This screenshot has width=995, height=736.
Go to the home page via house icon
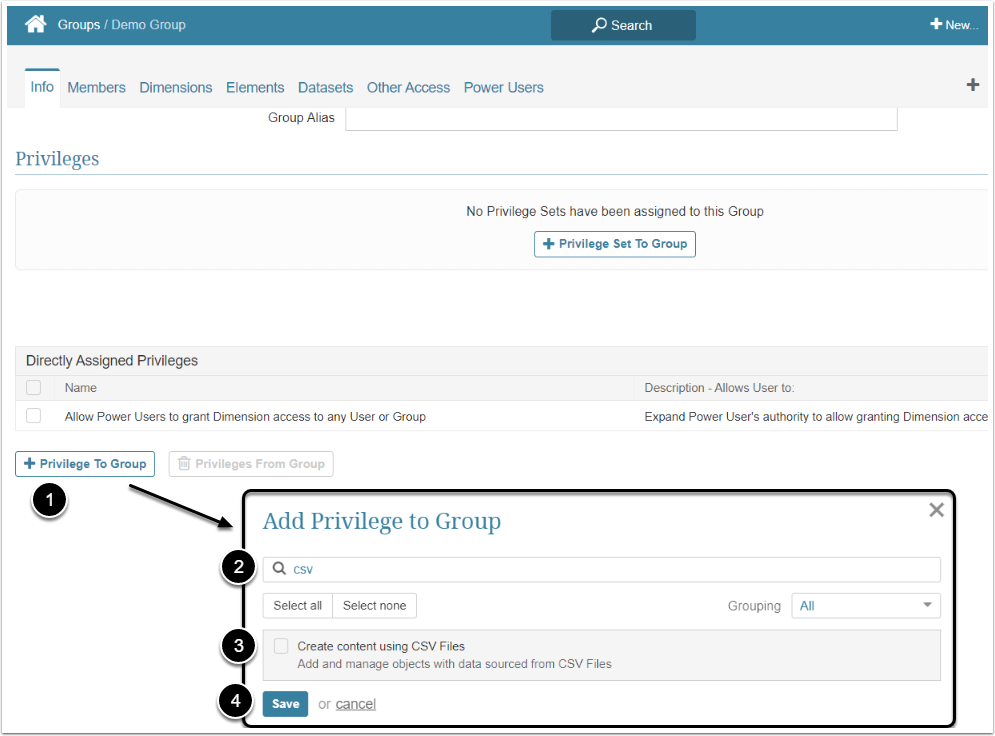[36, 24]
